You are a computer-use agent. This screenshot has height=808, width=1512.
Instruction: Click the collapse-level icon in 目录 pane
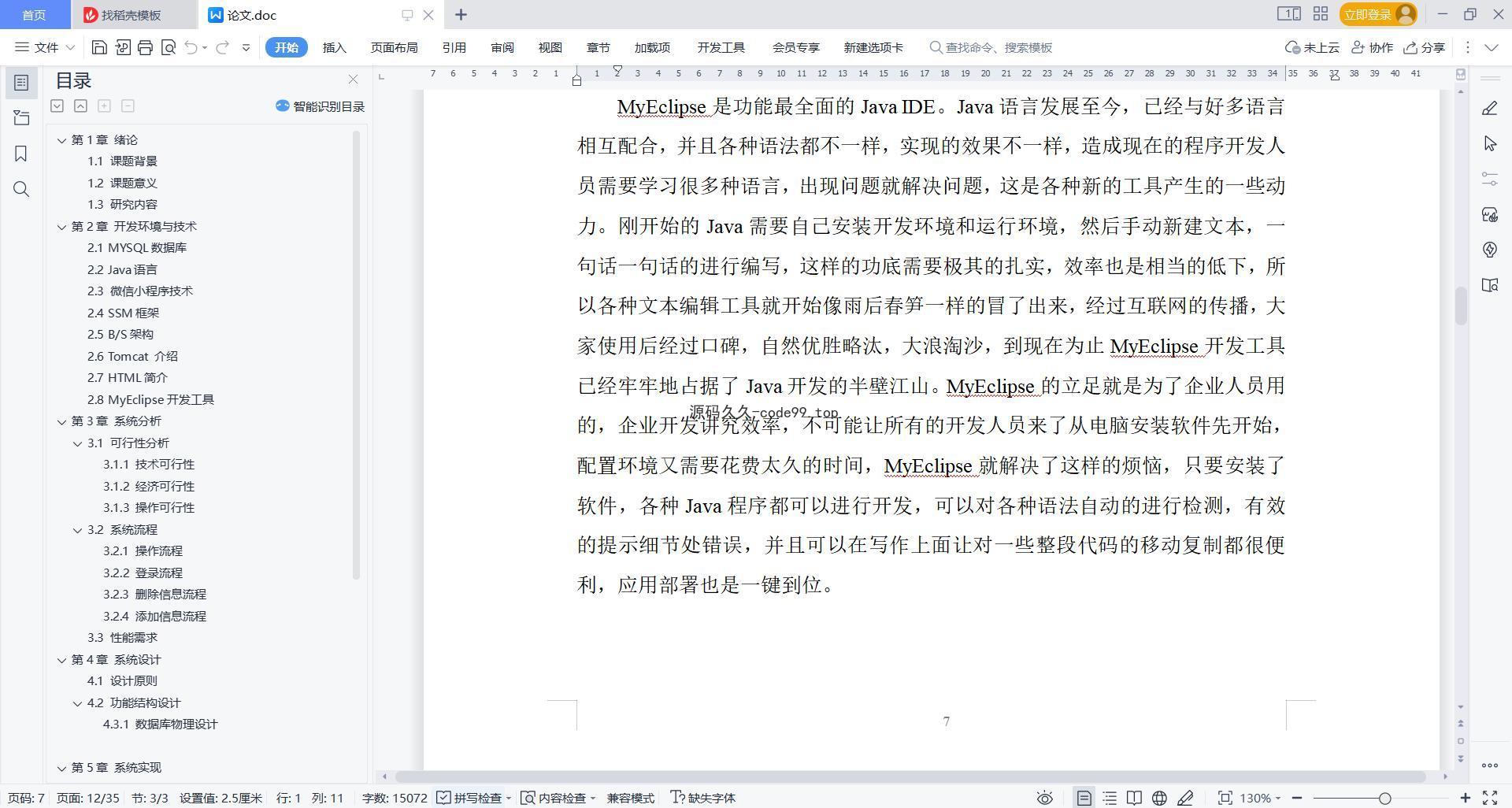tap(80, 106)
